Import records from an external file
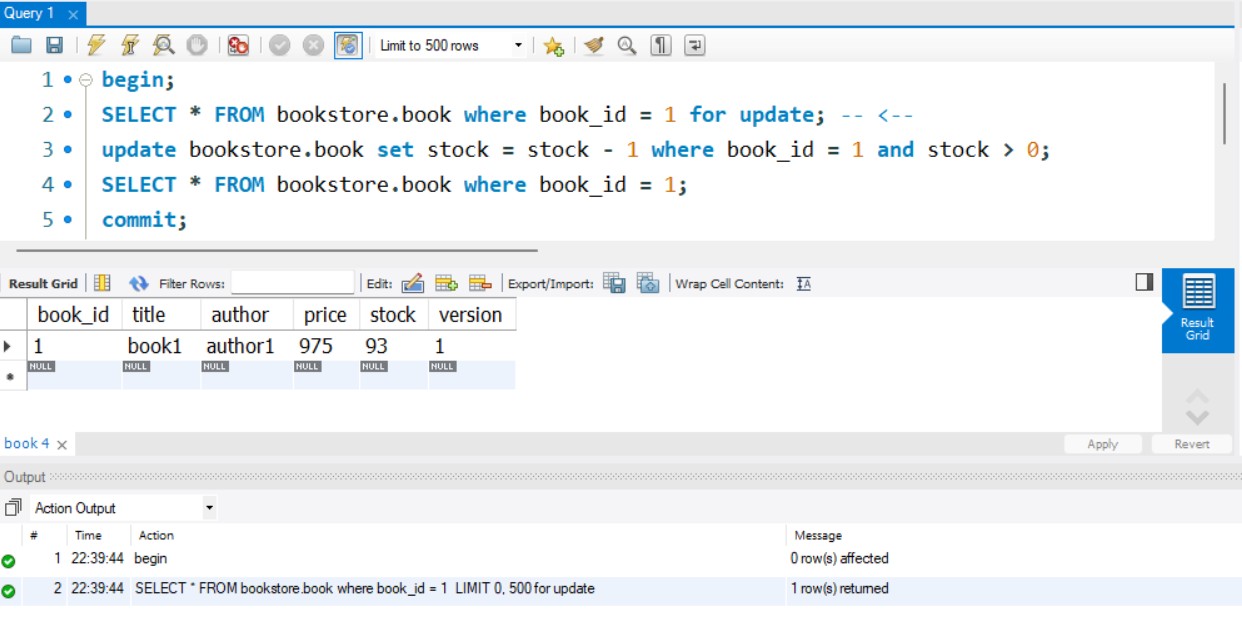Viewport: 1242px width, 618px height. [648, 283]
